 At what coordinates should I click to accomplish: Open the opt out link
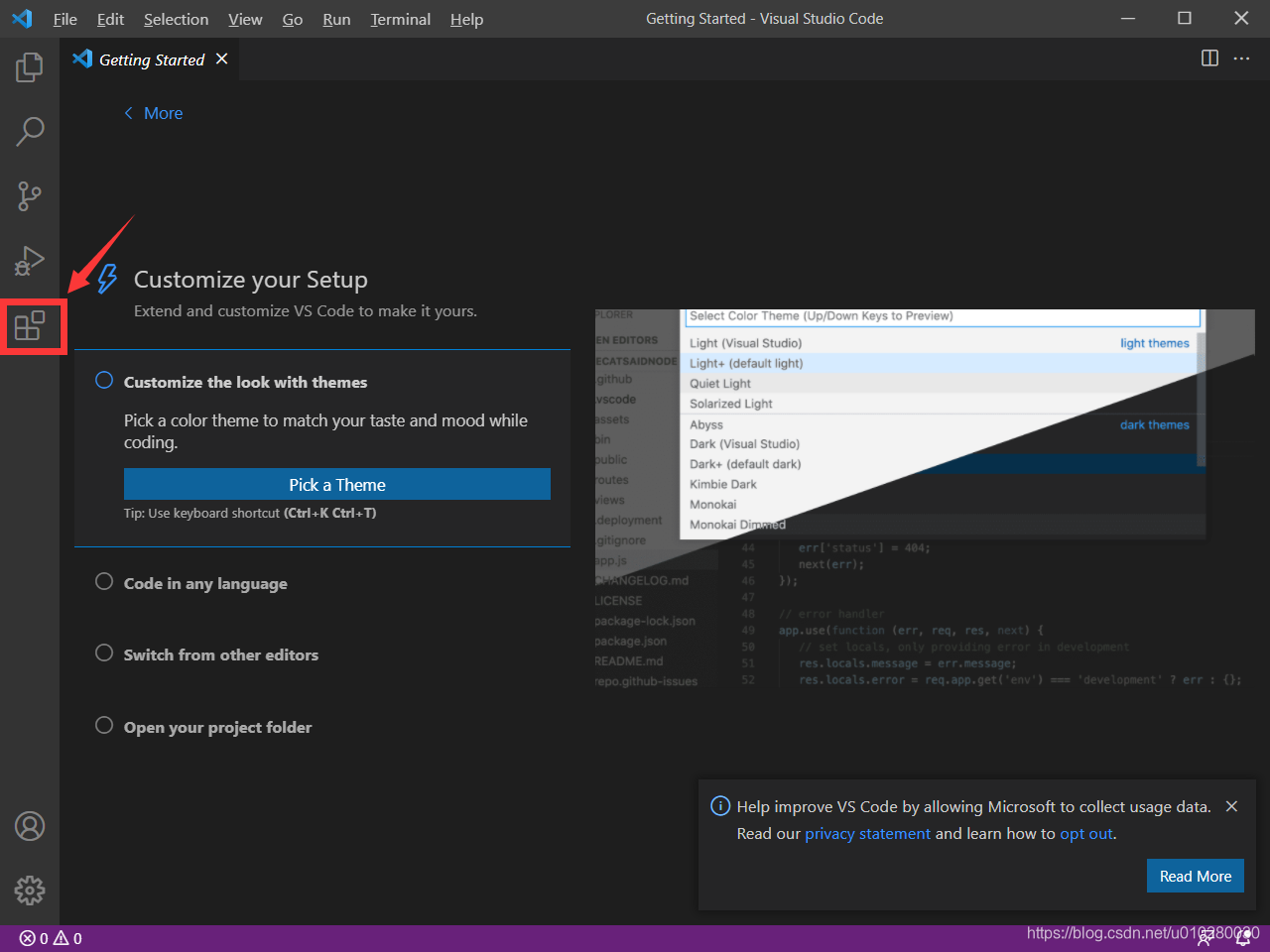1086,833
